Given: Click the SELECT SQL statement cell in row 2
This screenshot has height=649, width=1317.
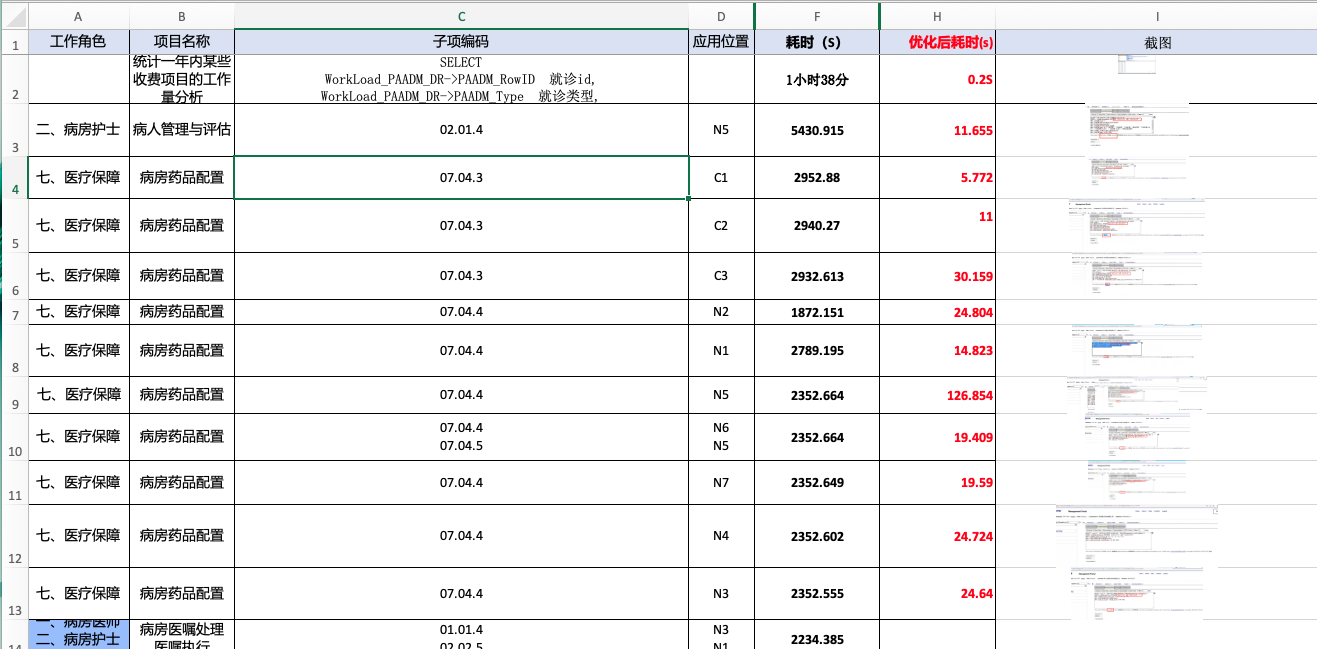Looking at the screenshot, I should pos(461,79).
